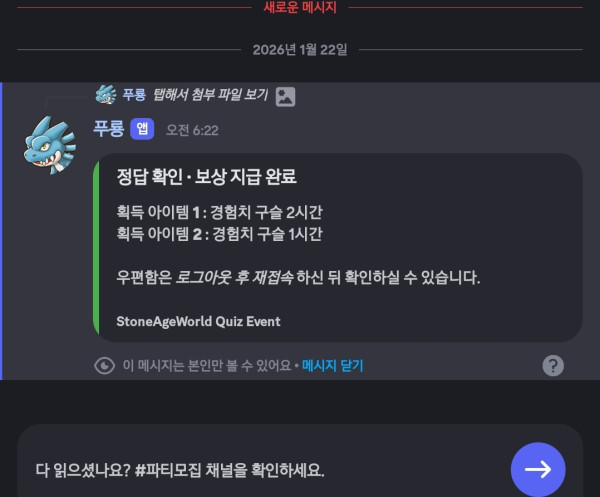Click the 이 메시지는 본인만 볼 수 있어요 notice
Image resolution: width=600 pixels, height=497 pixels.
click(207, 366)
